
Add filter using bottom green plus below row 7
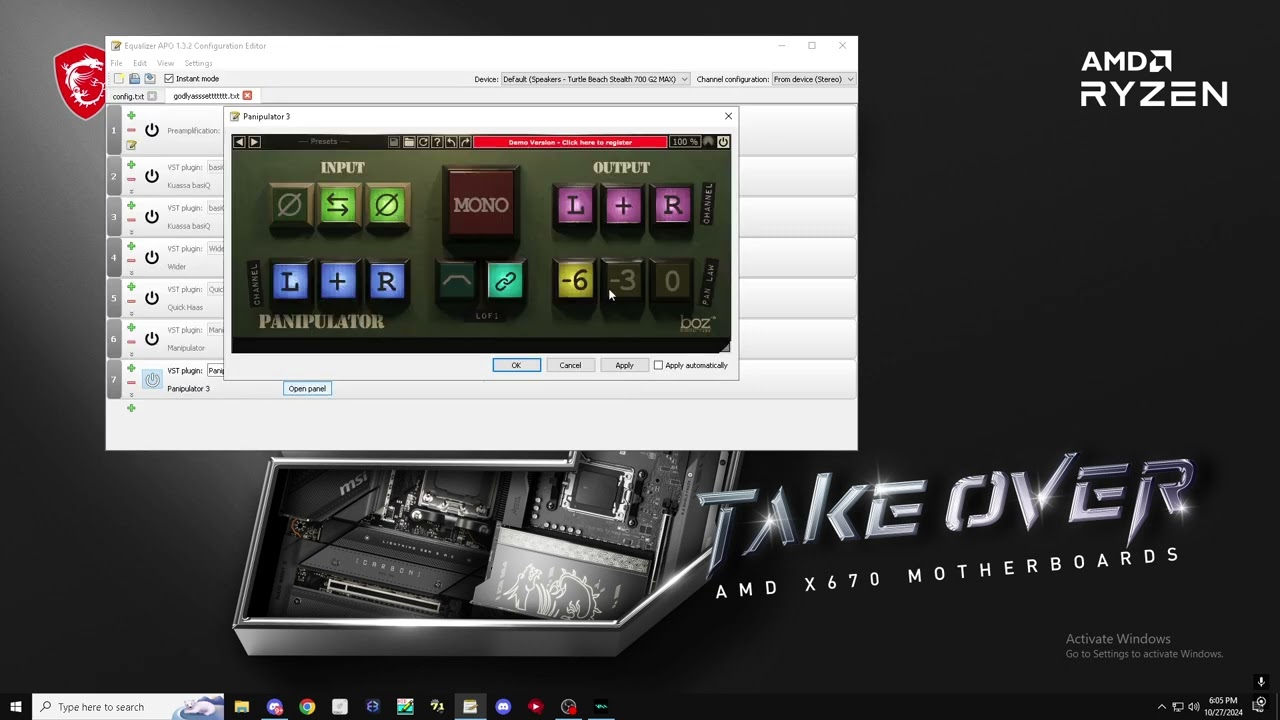point(131,408)
